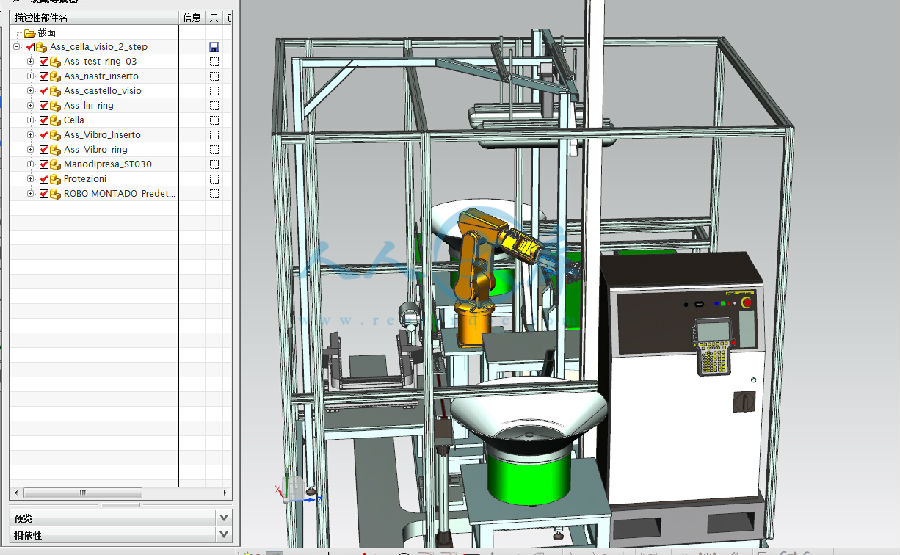Click the dashed box icon beside Manodipresa_ST030
This screenshot has width=900, height=555.
[x=214, y=164]
